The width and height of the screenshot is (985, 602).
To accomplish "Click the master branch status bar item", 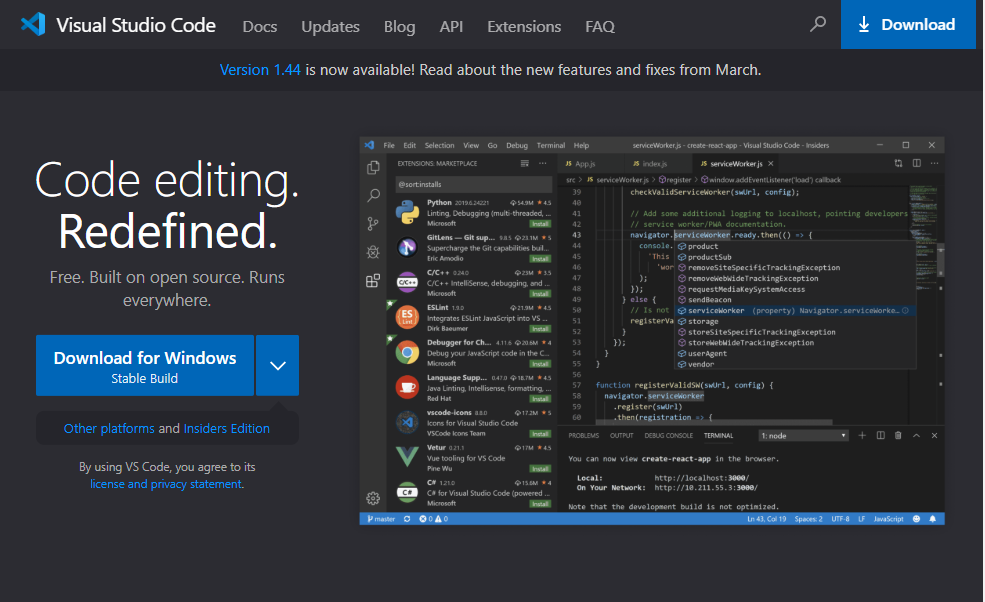I will click(381, 519).
